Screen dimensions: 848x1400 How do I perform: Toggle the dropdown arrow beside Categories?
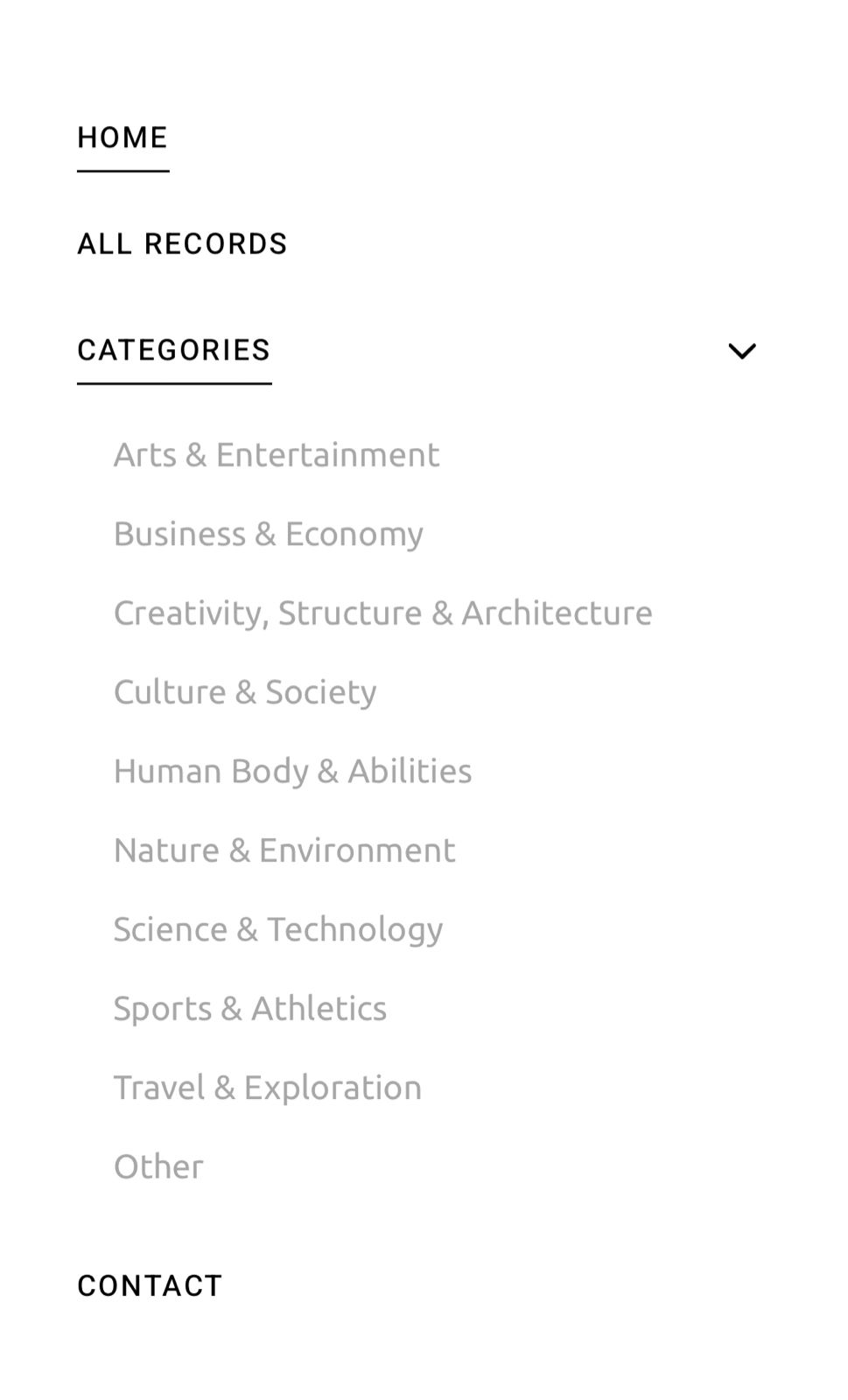pyautogui.click(x=741, y=351)
